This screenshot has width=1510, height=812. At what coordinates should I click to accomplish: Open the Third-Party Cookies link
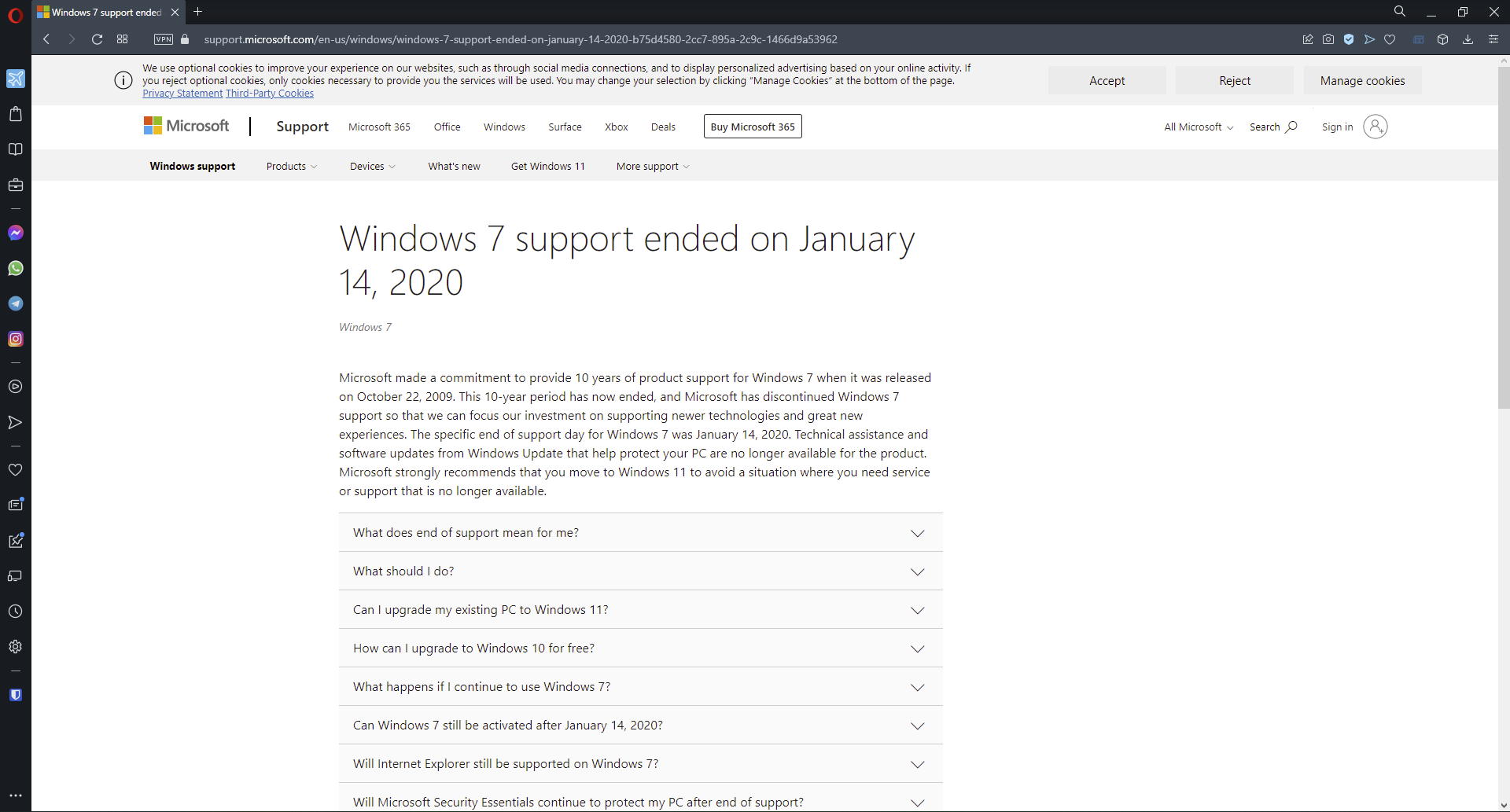tap(270, 94)
